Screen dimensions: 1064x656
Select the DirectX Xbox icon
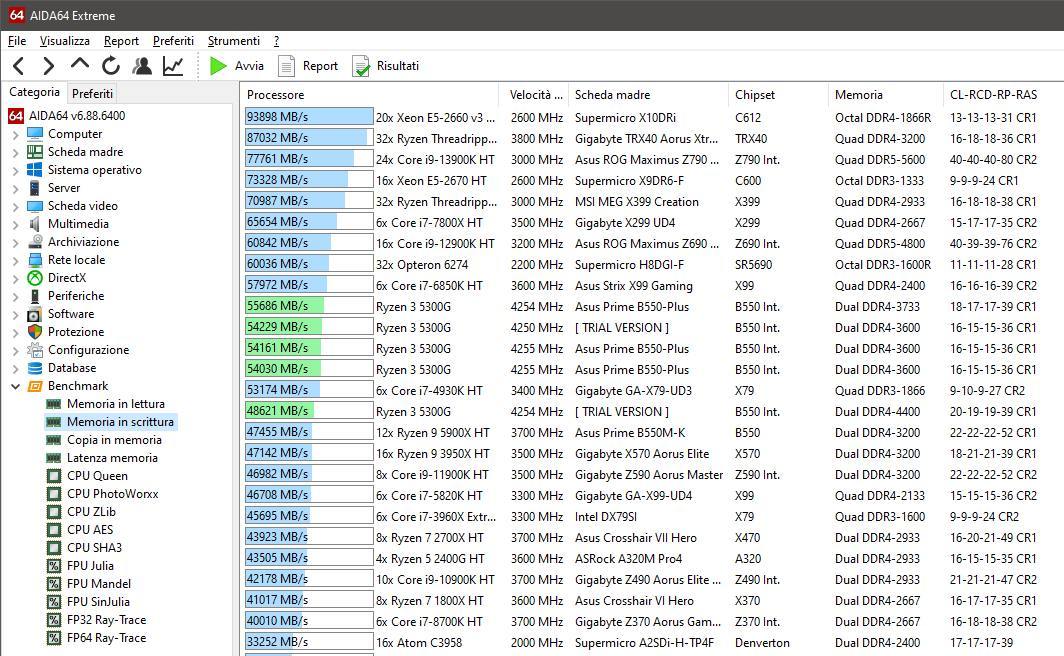[35, 277]
